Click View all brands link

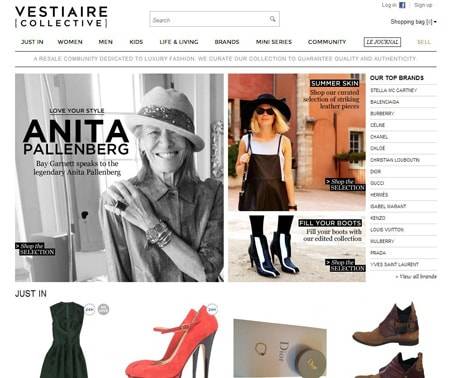416,277
